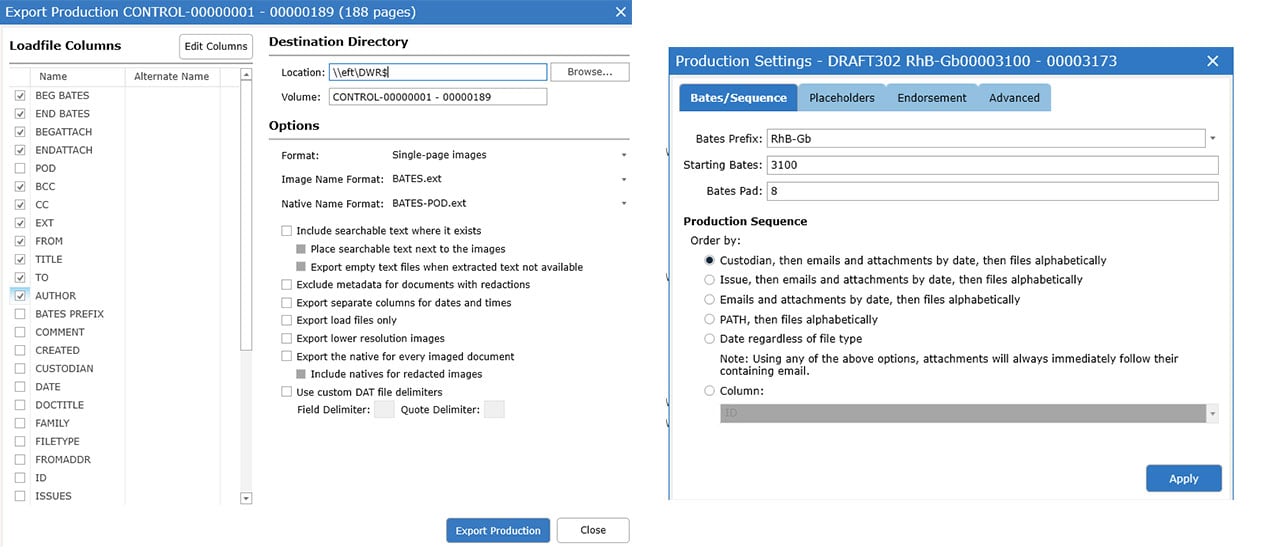Click the Starting Bates input field

pos(992,165)
